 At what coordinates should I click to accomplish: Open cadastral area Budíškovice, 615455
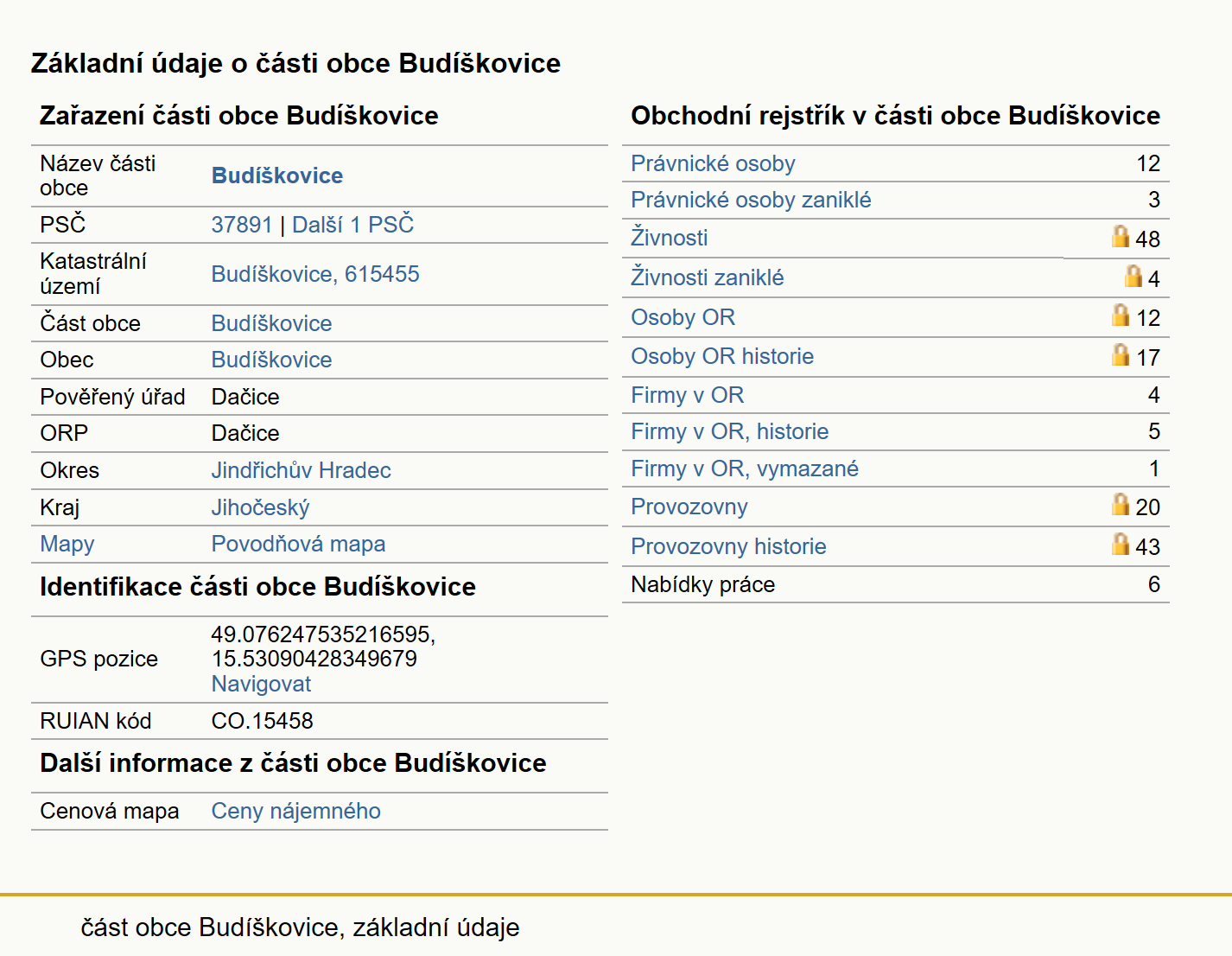point(315,274)
